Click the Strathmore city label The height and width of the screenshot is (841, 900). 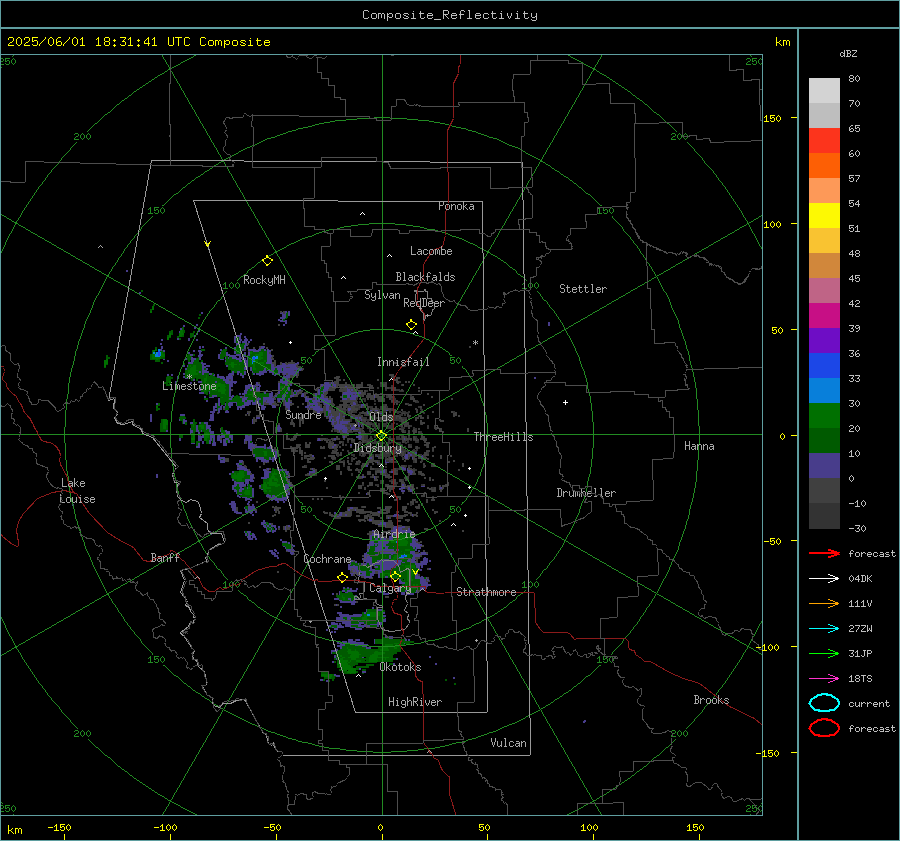pyautogui.click(x=486, y=592)
